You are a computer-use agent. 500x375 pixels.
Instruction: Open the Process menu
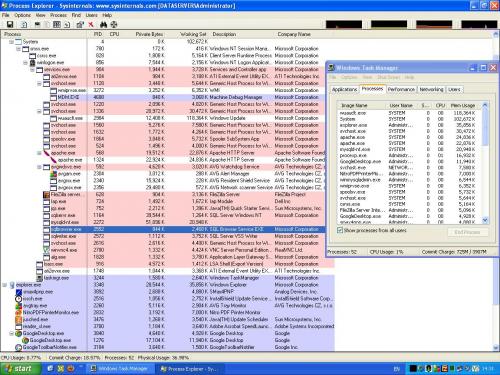pos(58,15)
